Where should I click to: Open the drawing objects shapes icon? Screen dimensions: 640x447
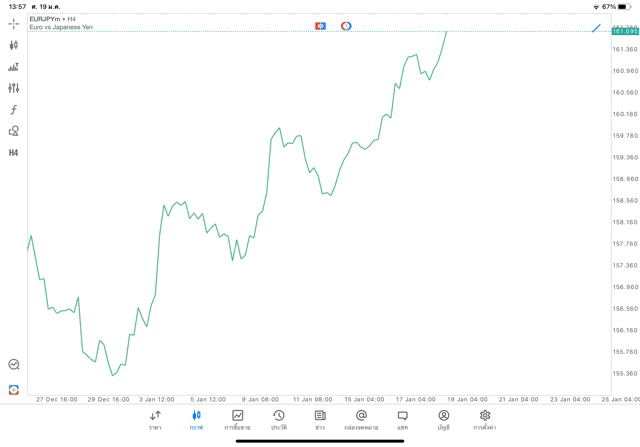coord(14,131)
